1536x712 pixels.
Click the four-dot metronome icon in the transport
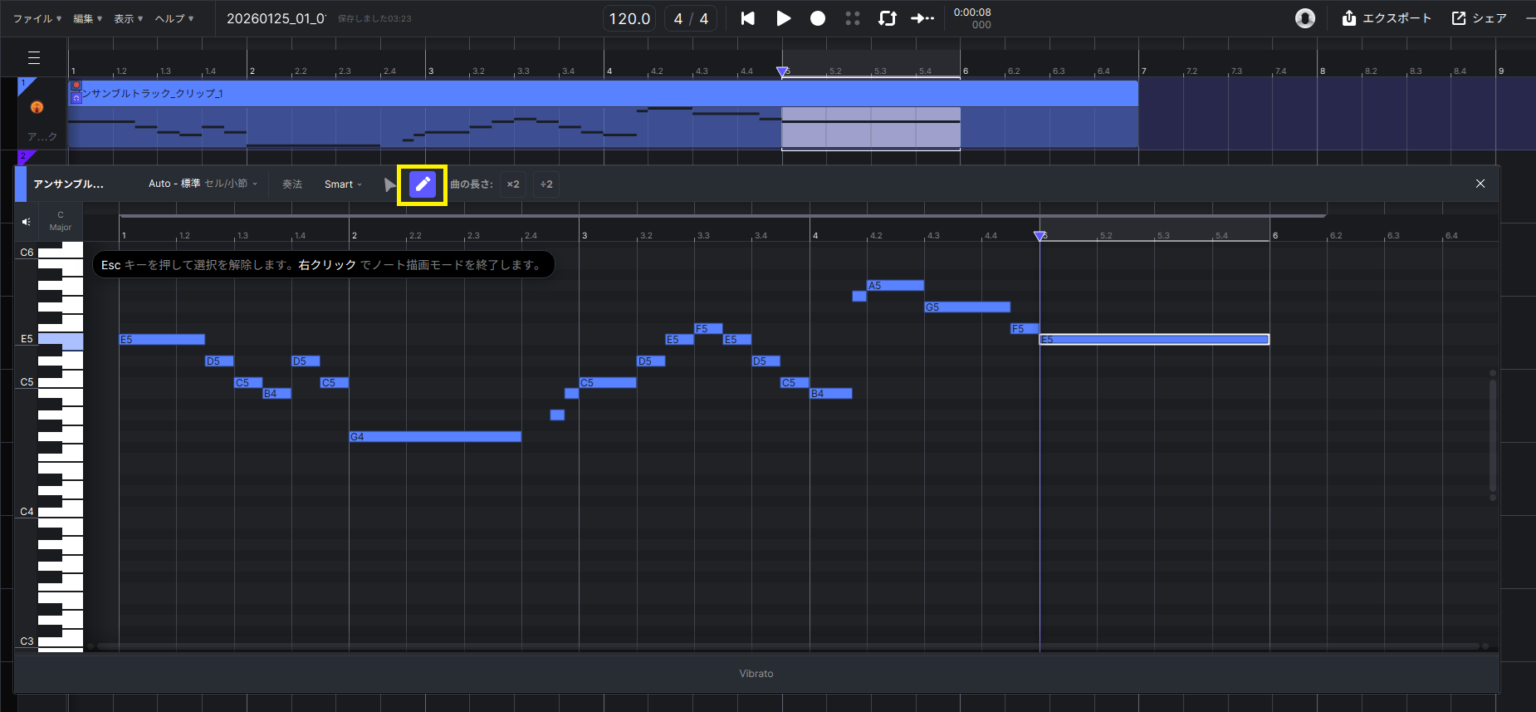coord(852,18)
